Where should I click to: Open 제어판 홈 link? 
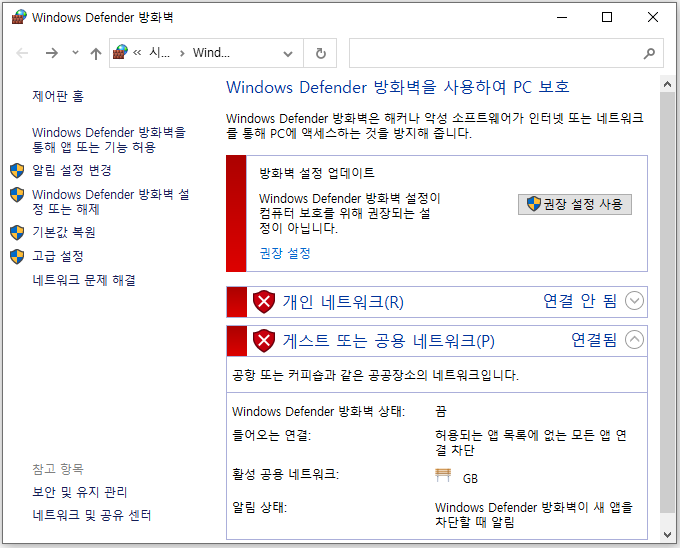58,96
